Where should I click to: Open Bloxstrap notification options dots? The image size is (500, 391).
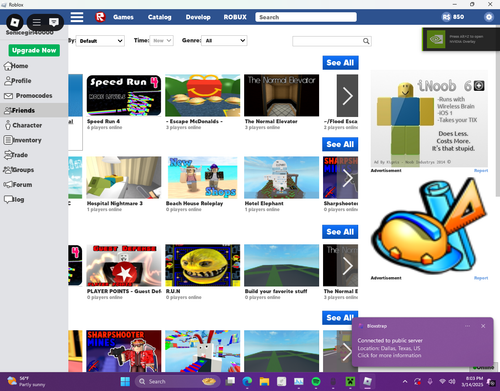pos(467,326)
